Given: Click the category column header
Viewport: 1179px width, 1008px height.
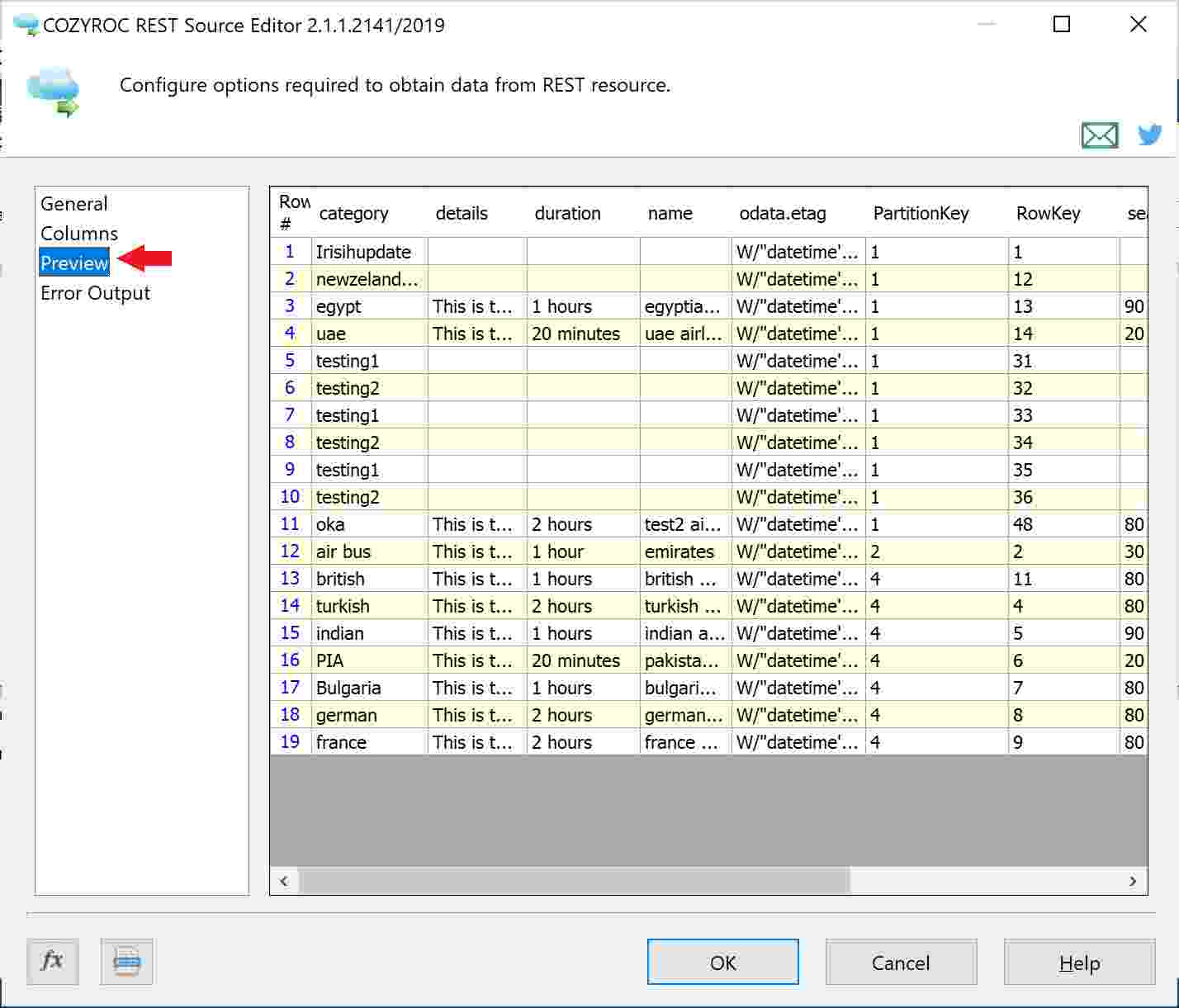Looking at the screenshot, I should coord(369,213).
